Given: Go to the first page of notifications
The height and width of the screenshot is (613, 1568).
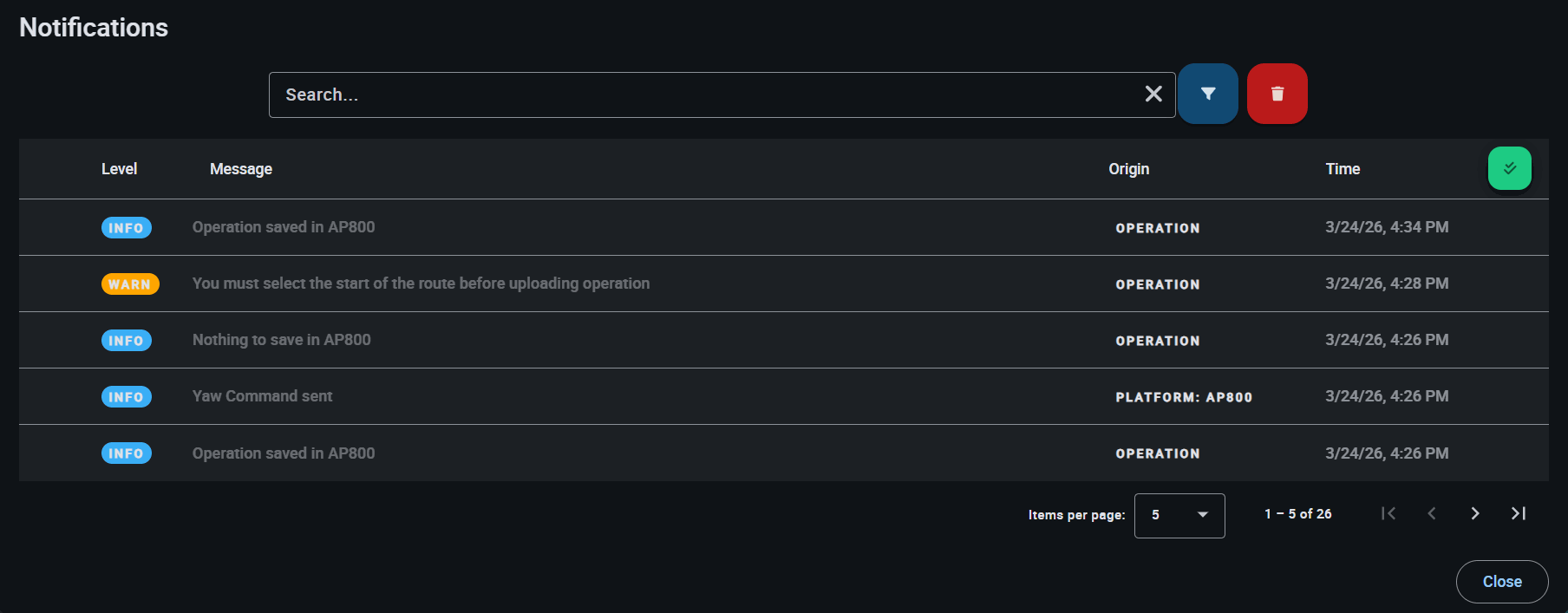Looking at the screenshot, I should (x=1388, y=513).
